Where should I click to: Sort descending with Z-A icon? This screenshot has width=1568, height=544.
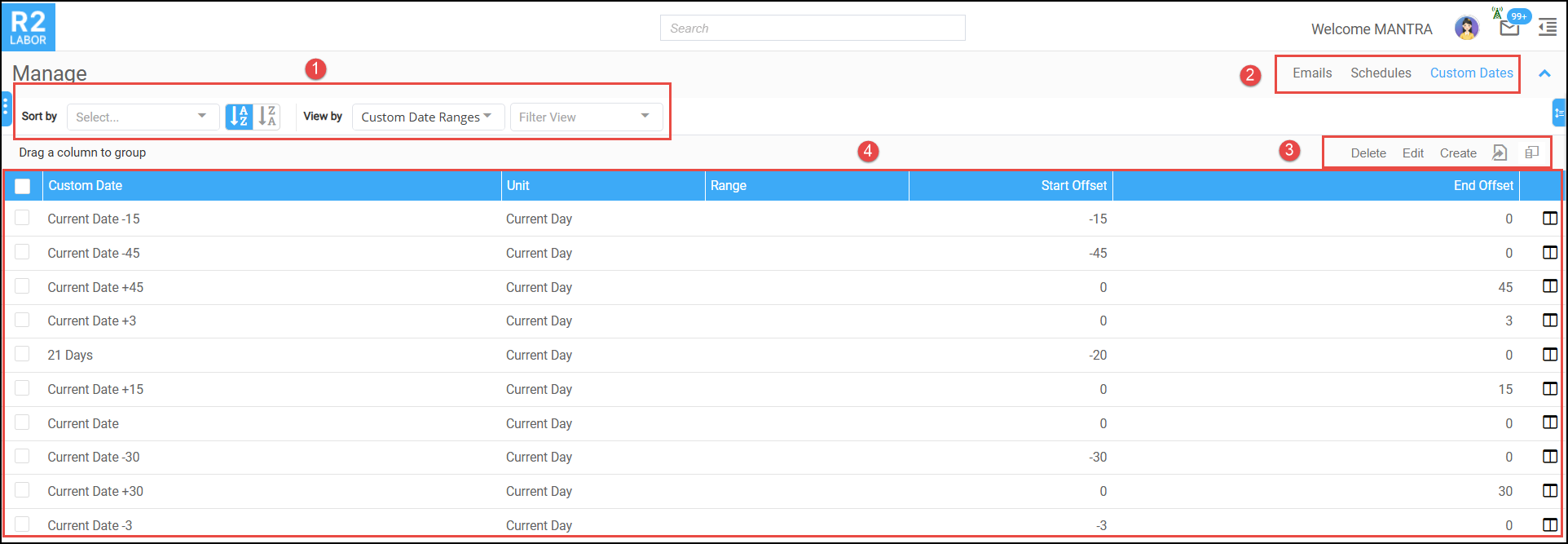(x=267, y=117)
